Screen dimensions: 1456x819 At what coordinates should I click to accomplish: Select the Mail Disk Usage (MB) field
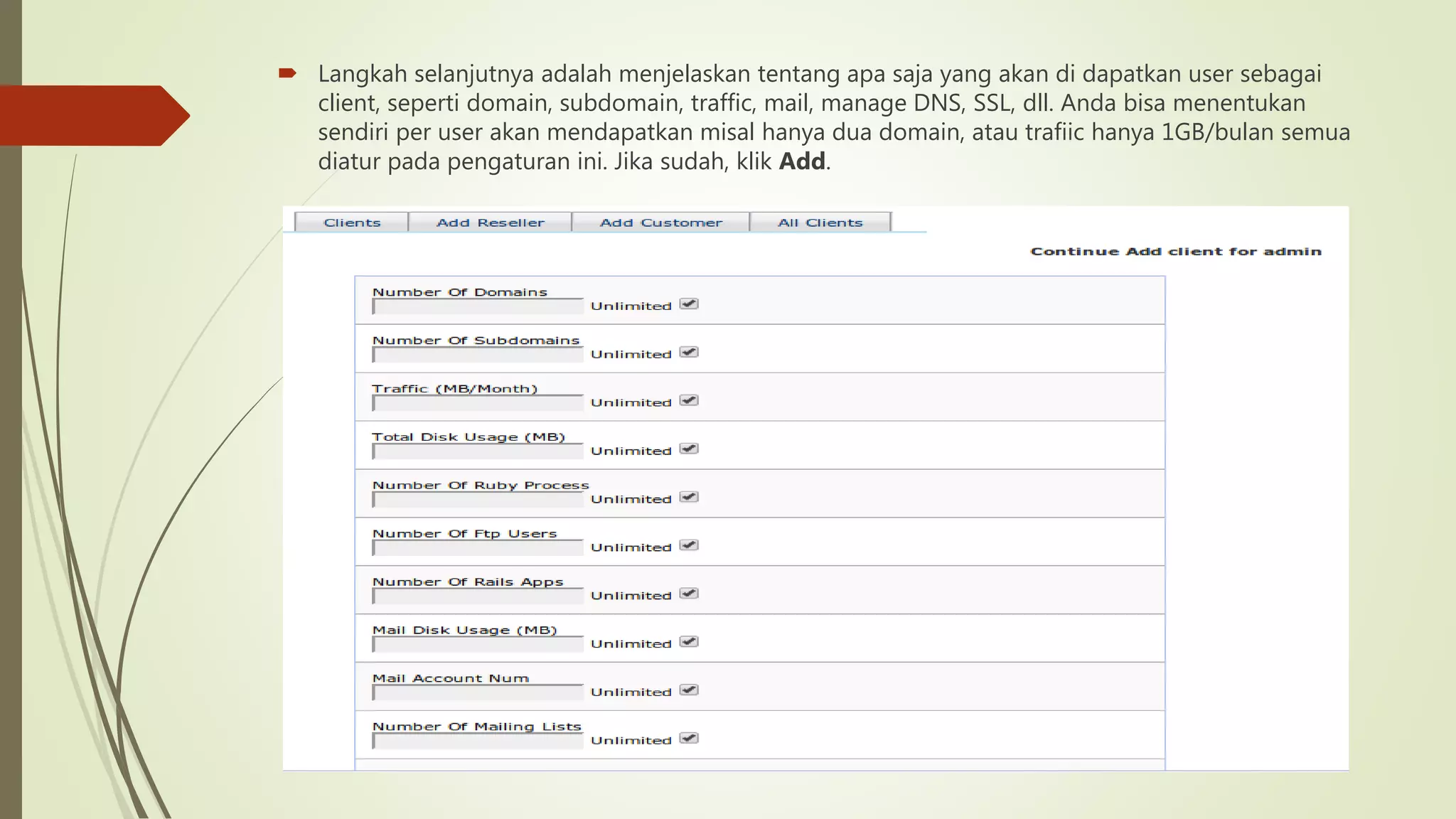pos(478,645)
